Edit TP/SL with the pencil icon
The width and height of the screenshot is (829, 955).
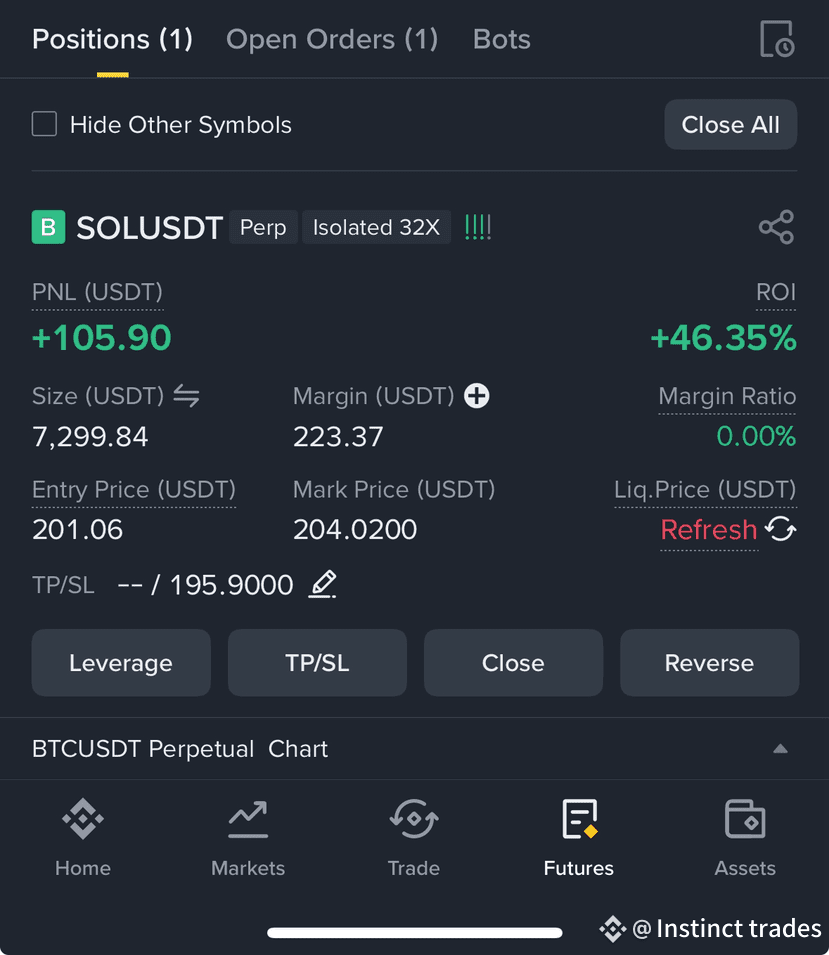click(323, 585)
